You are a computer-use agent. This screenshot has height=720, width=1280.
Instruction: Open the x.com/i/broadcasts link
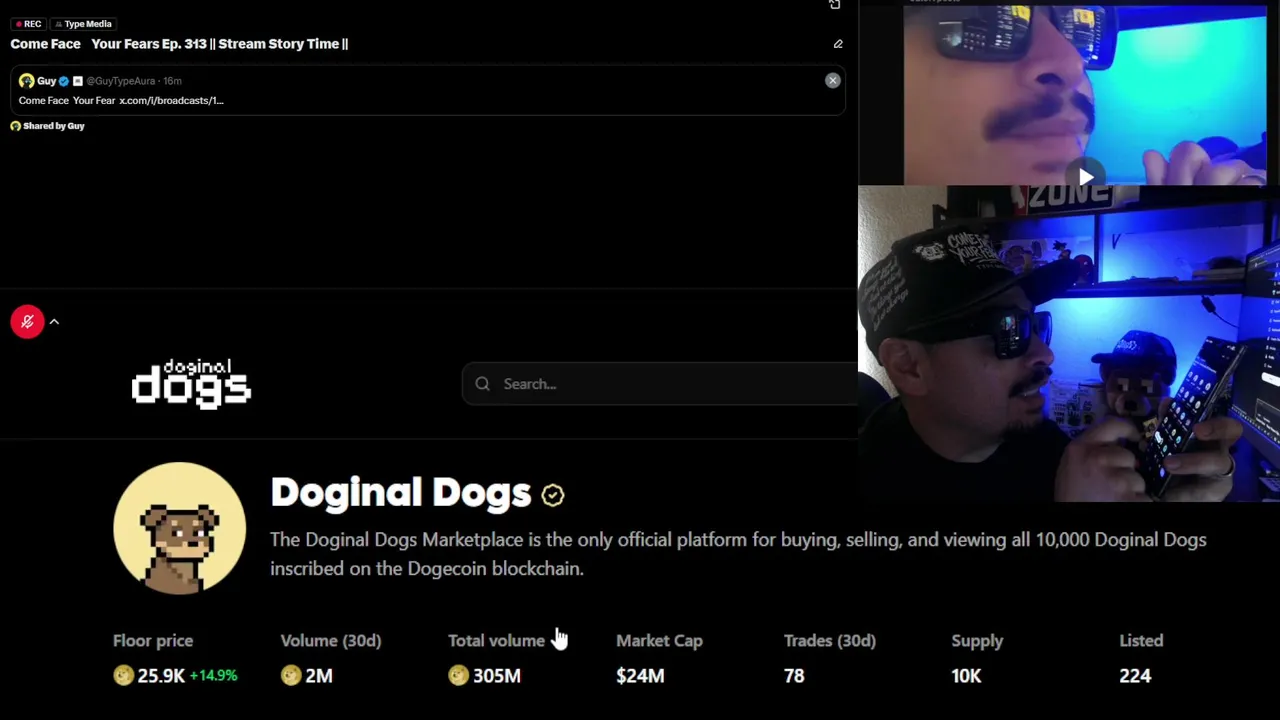click(171, 100)
